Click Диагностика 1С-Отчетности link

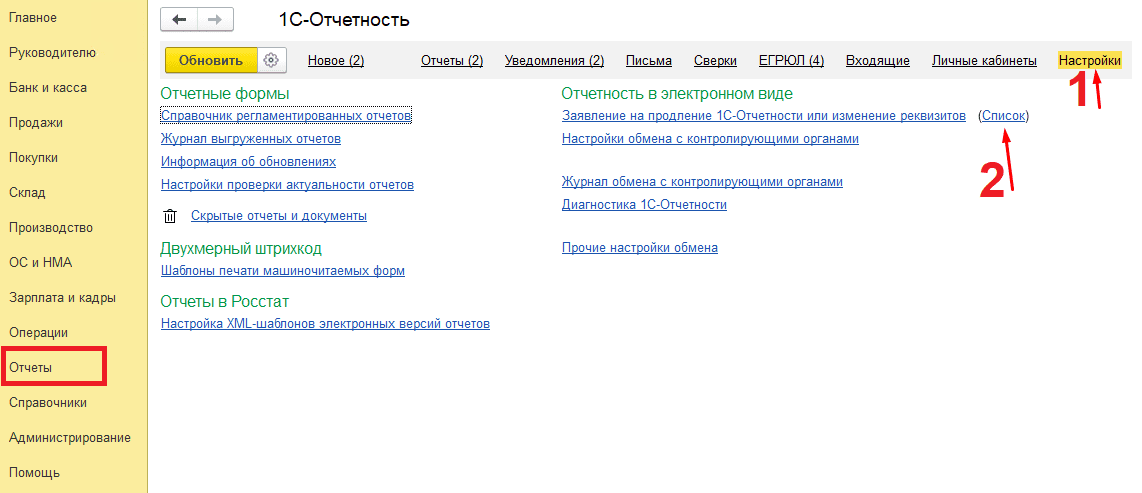(x=645, y=205)
